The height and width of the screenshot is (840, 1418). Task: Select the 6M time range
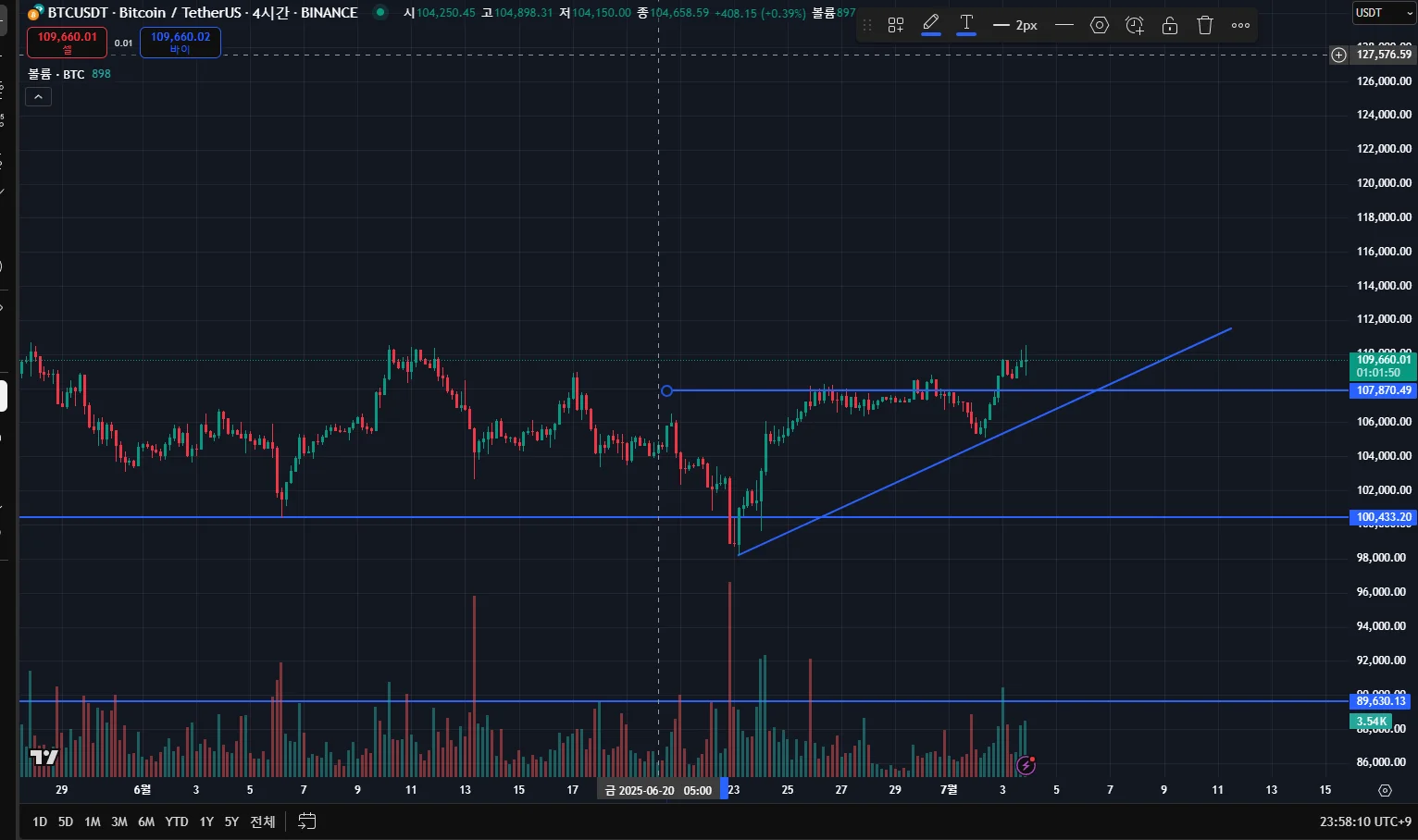coord(146,821)
